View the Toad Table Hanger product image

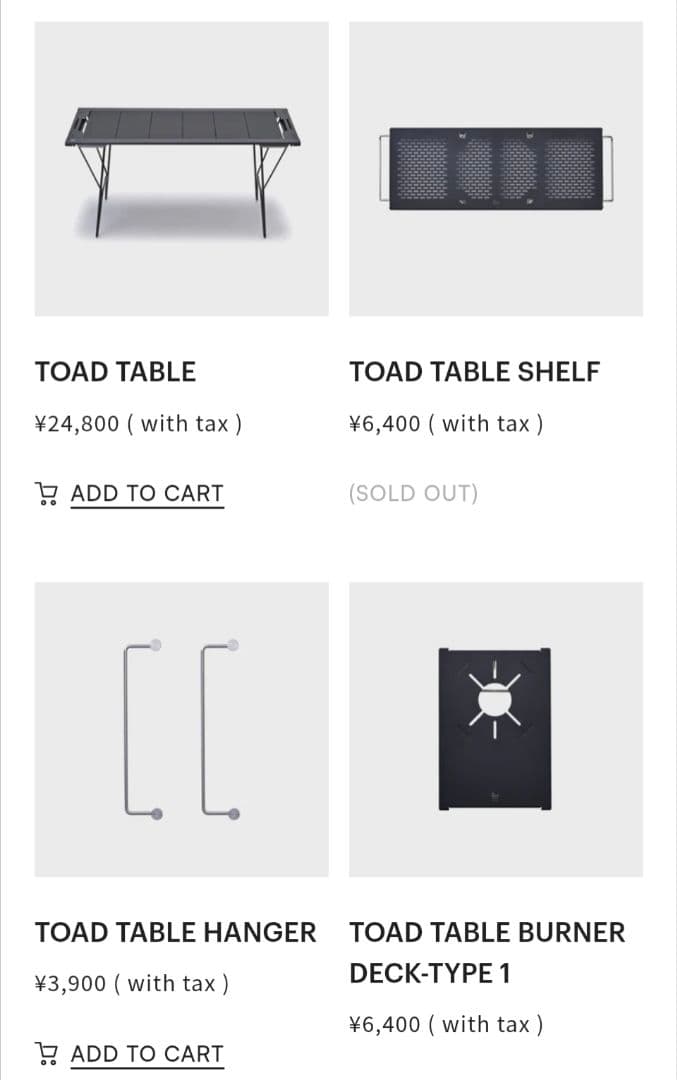[x=181, y=729]
